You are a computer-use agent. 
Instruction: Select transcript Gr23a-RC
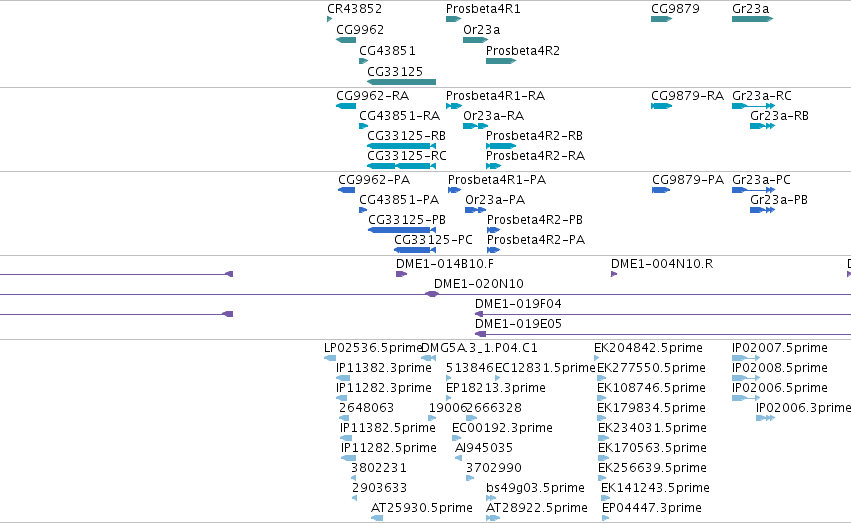(x=753, y=106)
